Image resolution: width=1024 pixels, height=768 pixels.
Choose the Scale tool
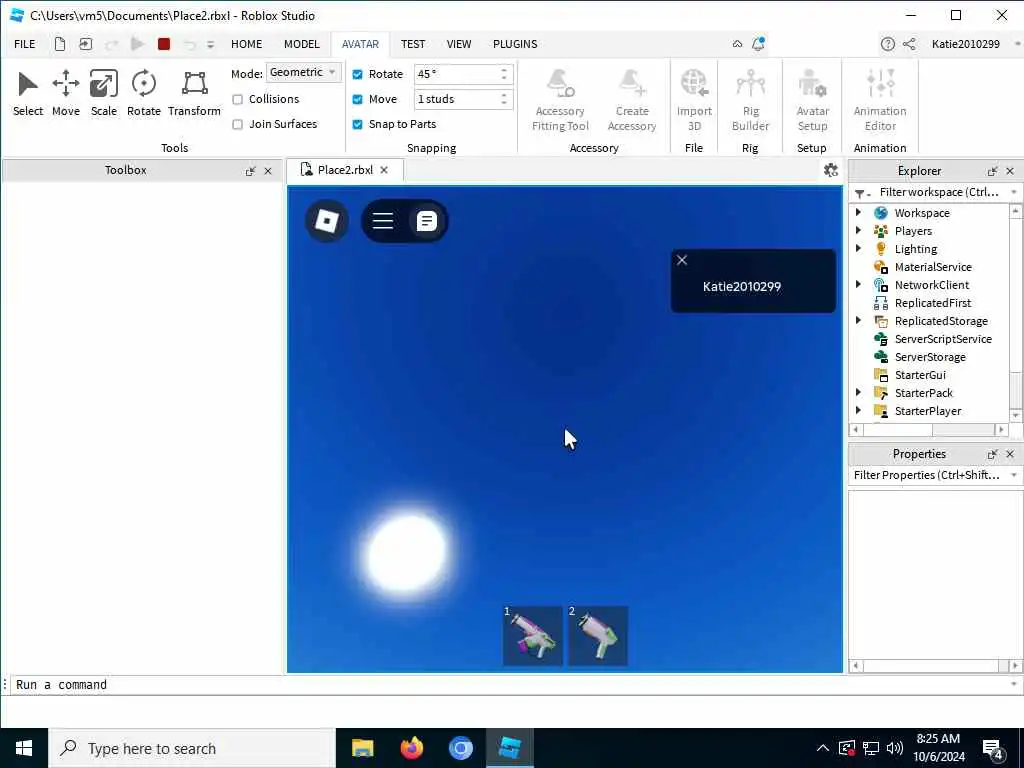pos(104,93)
